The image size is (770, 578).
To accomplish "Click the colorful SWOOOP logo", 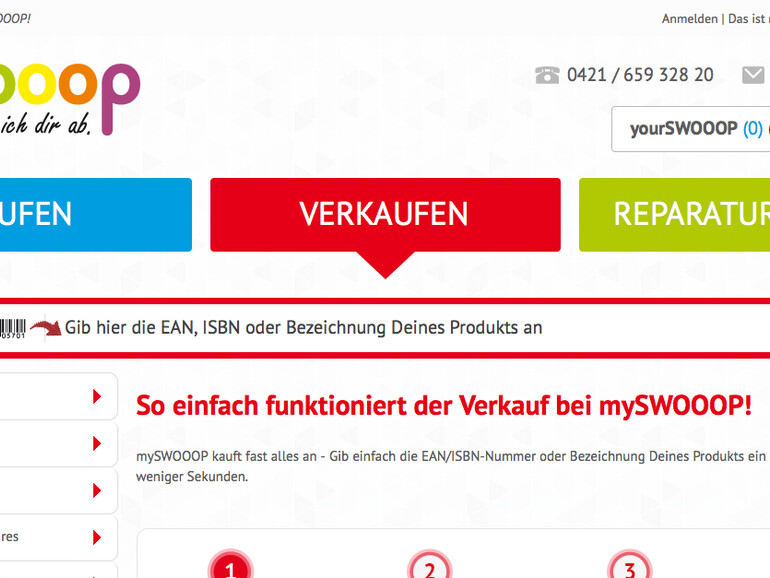I will click(70, 98).
